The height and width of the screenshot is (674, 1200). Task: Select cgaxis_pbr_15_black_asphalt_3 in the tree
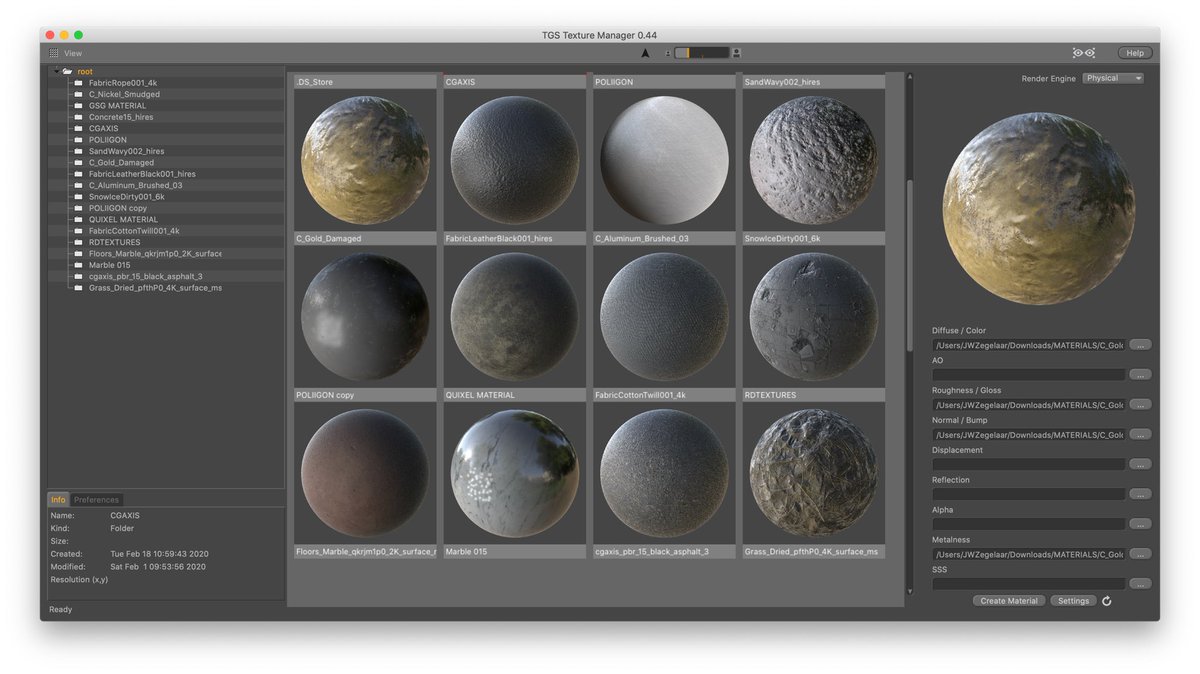[146, 276]
